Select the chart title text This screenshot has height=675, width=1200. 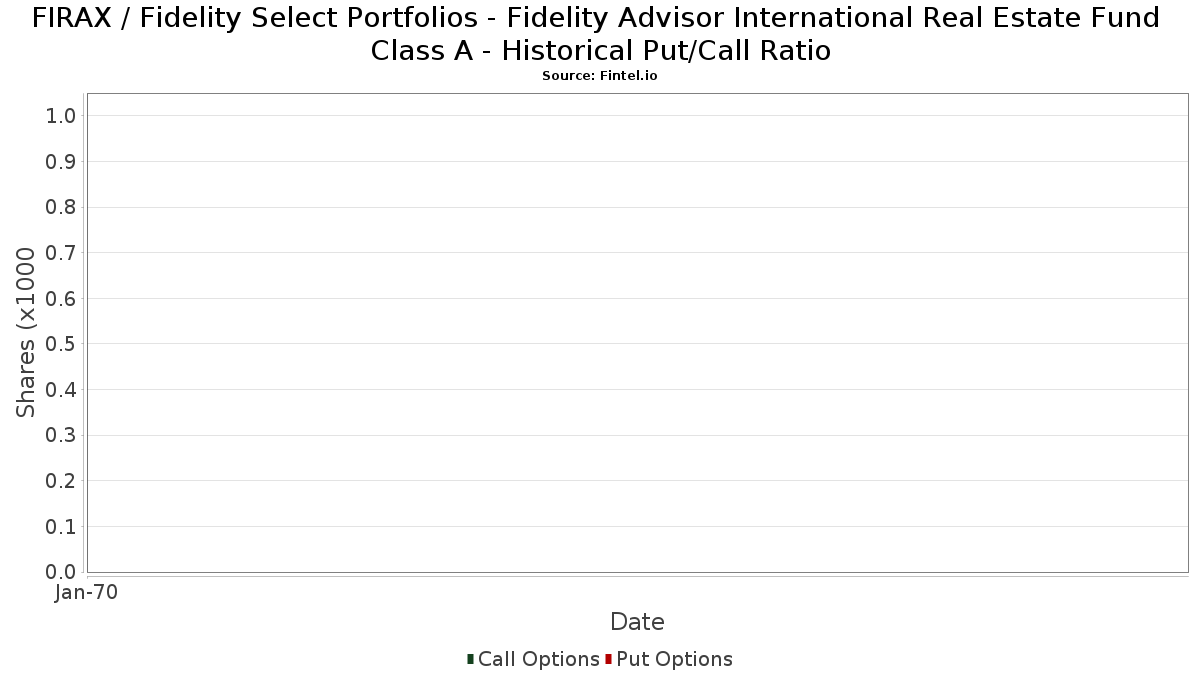[x=600, y=34]
